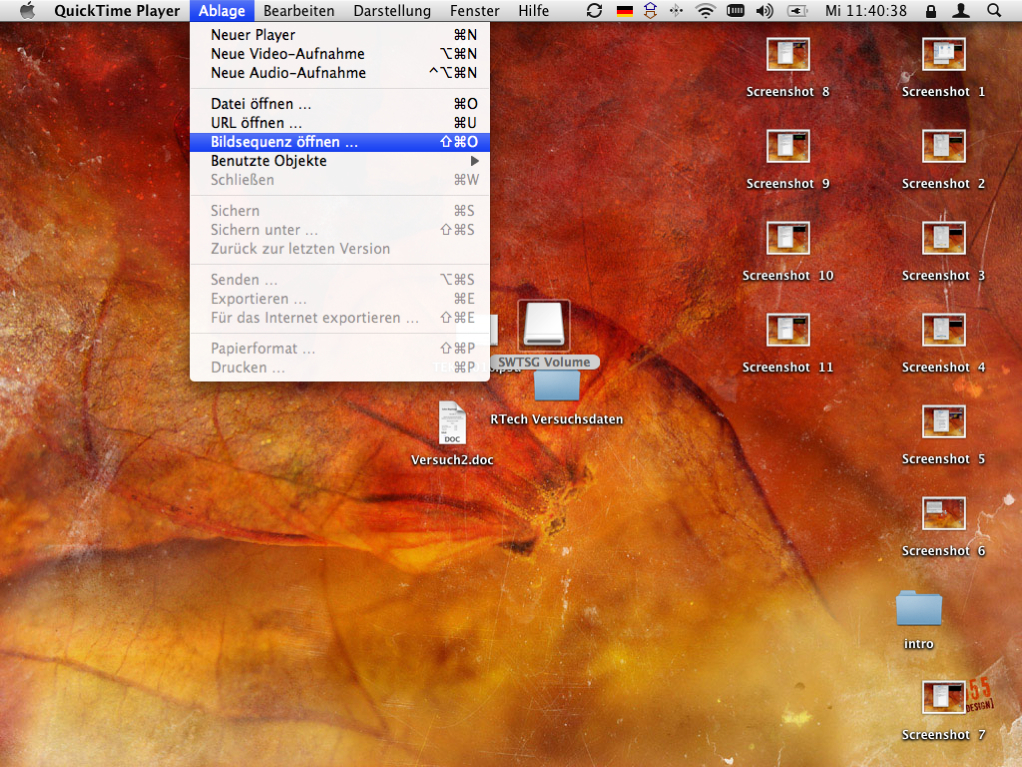Open the Darstellung menu
This screenshot has height=767, width=1022.
point(392,10)
